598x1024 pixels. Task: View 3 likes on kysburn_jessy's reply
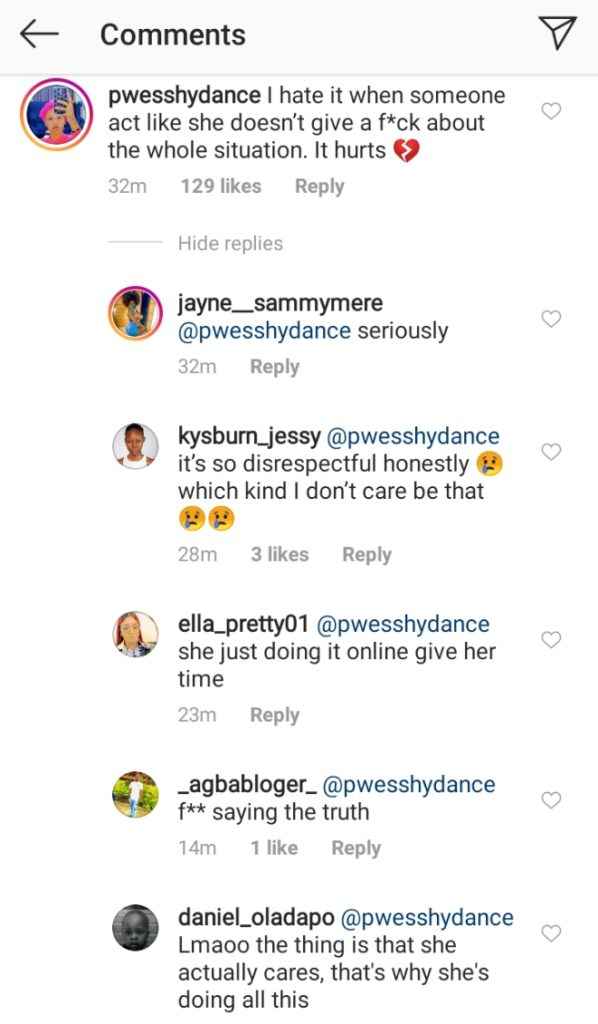279,554
